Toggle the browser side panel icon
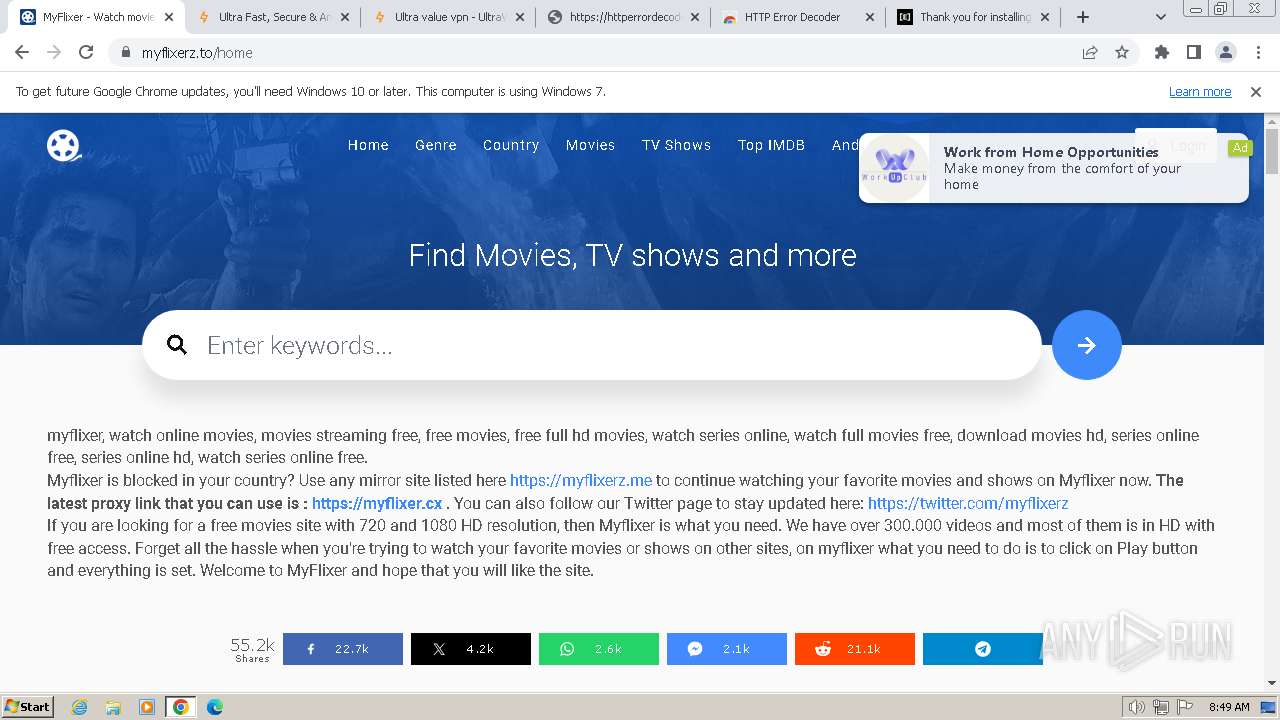Screen dimensions: 1280x720 tap(1194, 52)
